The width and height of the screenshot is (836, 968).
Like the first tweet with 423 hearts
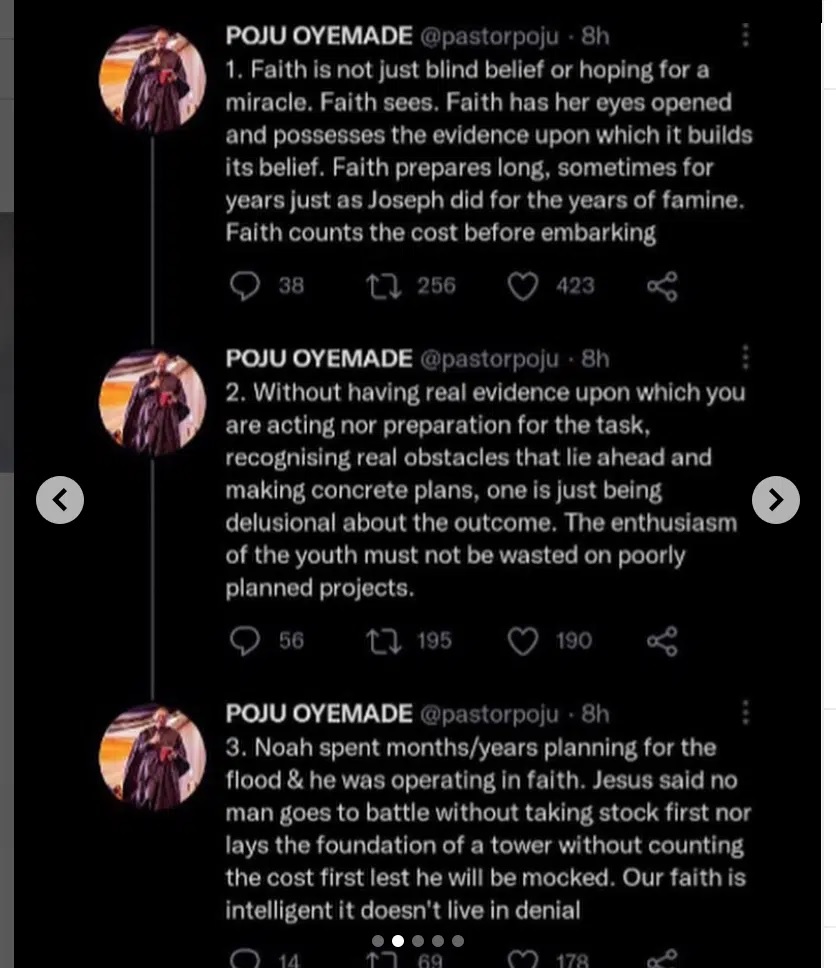point(523,286)
